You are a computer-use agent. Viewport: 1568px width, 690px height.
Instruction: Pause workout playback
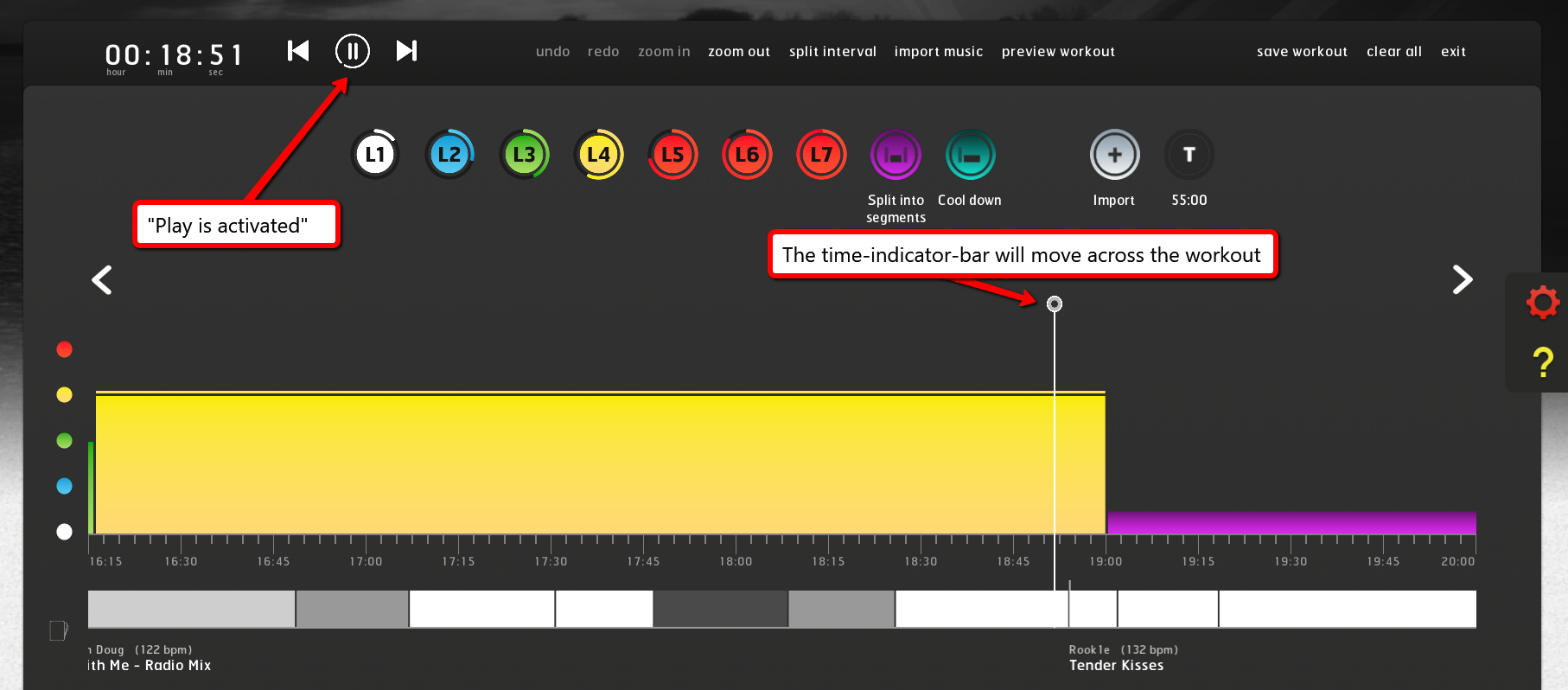click(x=353, y=51)
